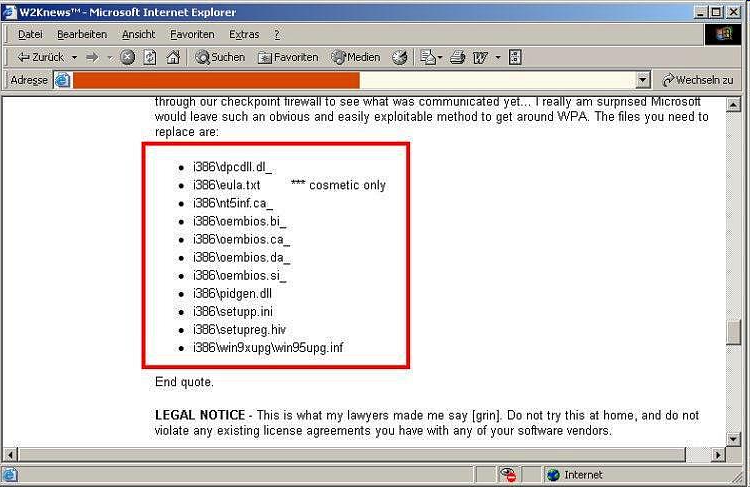
Task: Open the Extras menu
Action: click(x=244, y=34)
